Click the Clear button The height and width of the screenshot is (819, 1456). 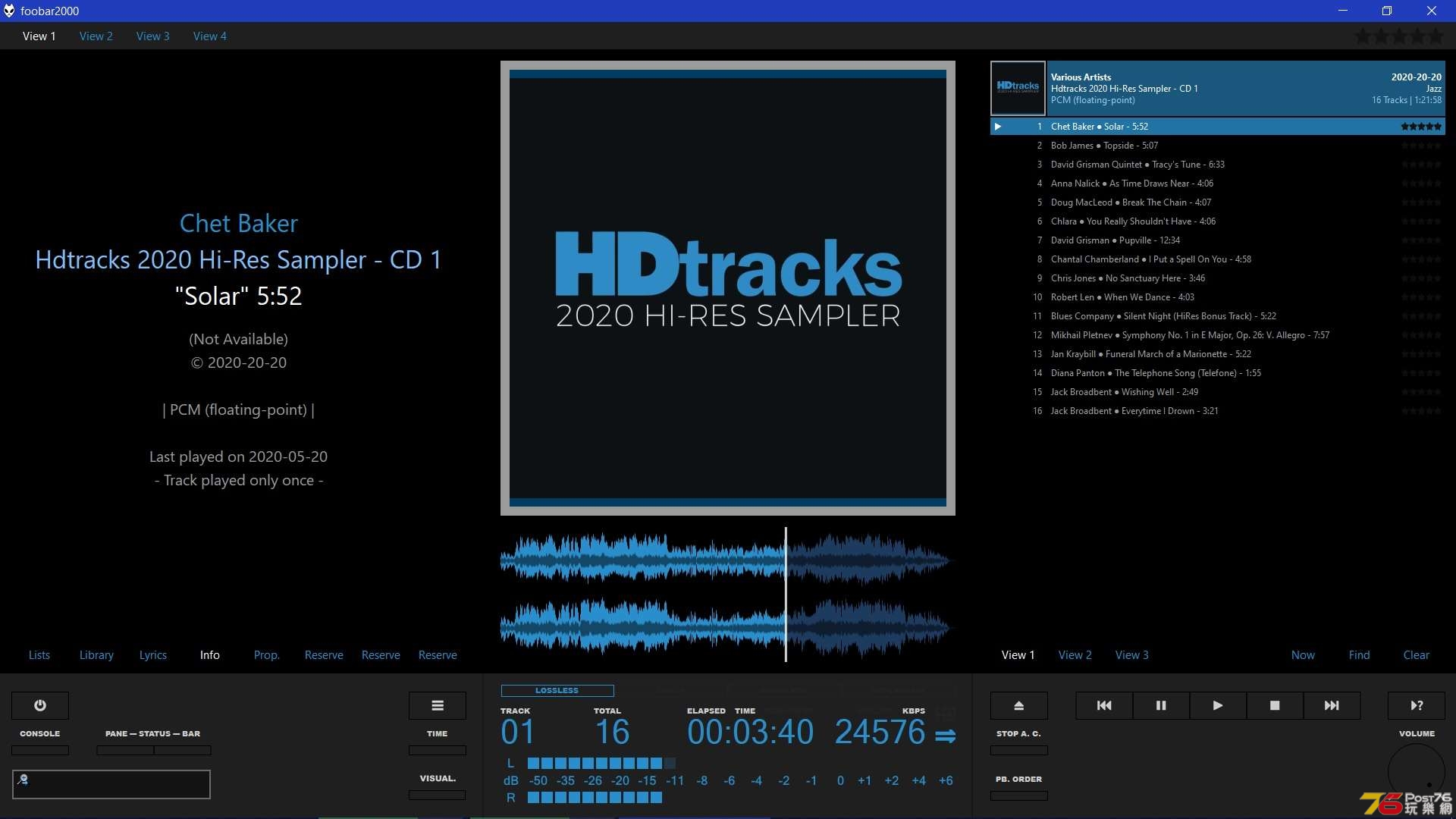[1417, 655]
